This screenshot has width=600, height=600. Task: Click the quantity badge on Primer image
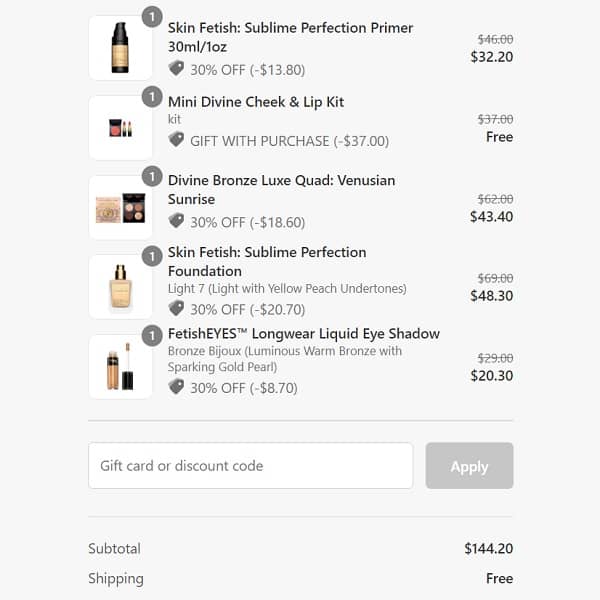tap(152, 17)
